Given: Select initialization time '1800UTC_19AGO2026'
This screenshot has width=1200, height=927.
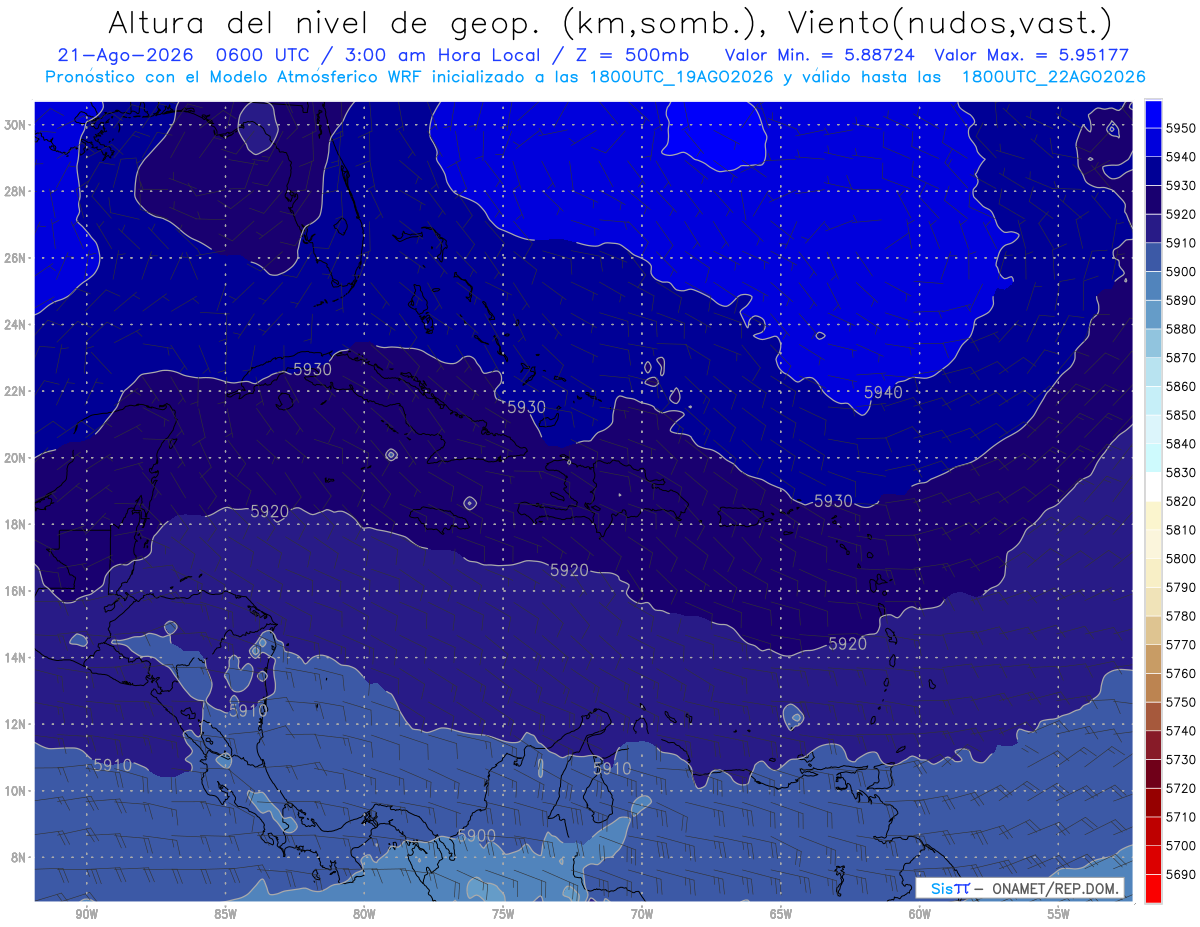Looking at the screenshot, I should [x=684, y=76].
